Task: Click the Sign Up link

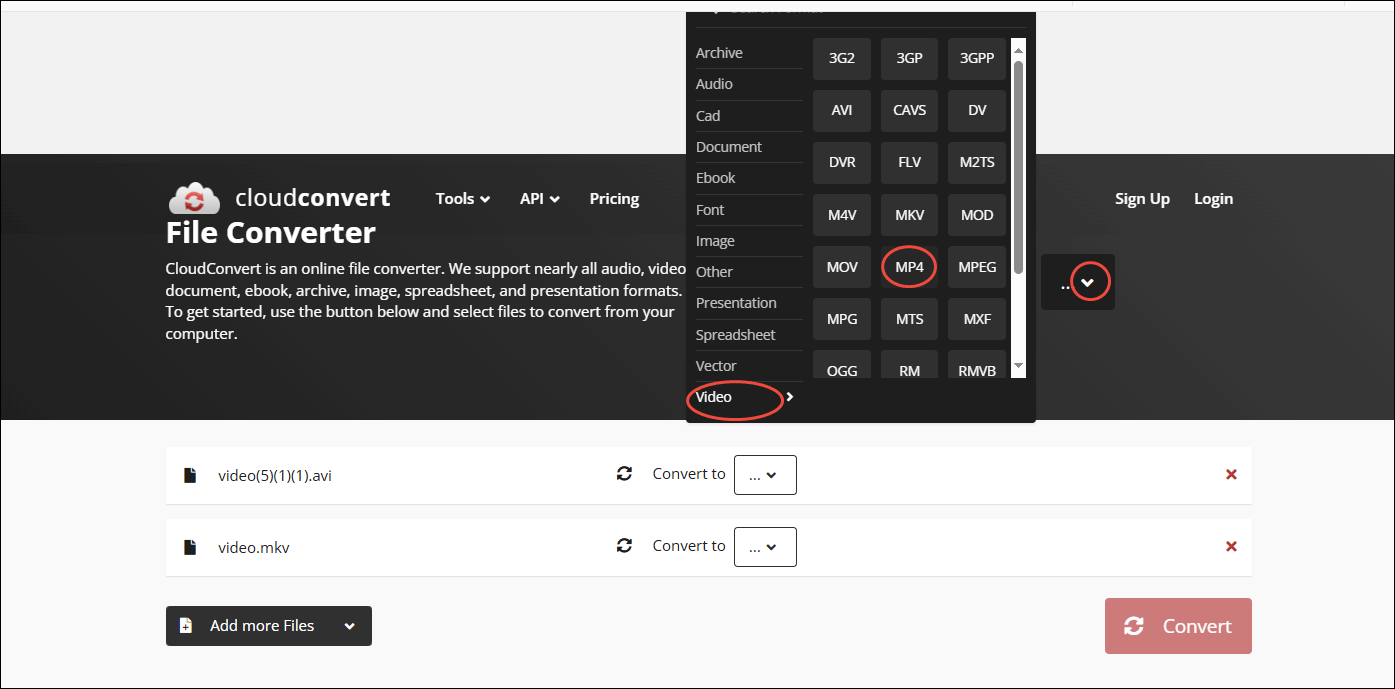Action: pos(1142,199)
